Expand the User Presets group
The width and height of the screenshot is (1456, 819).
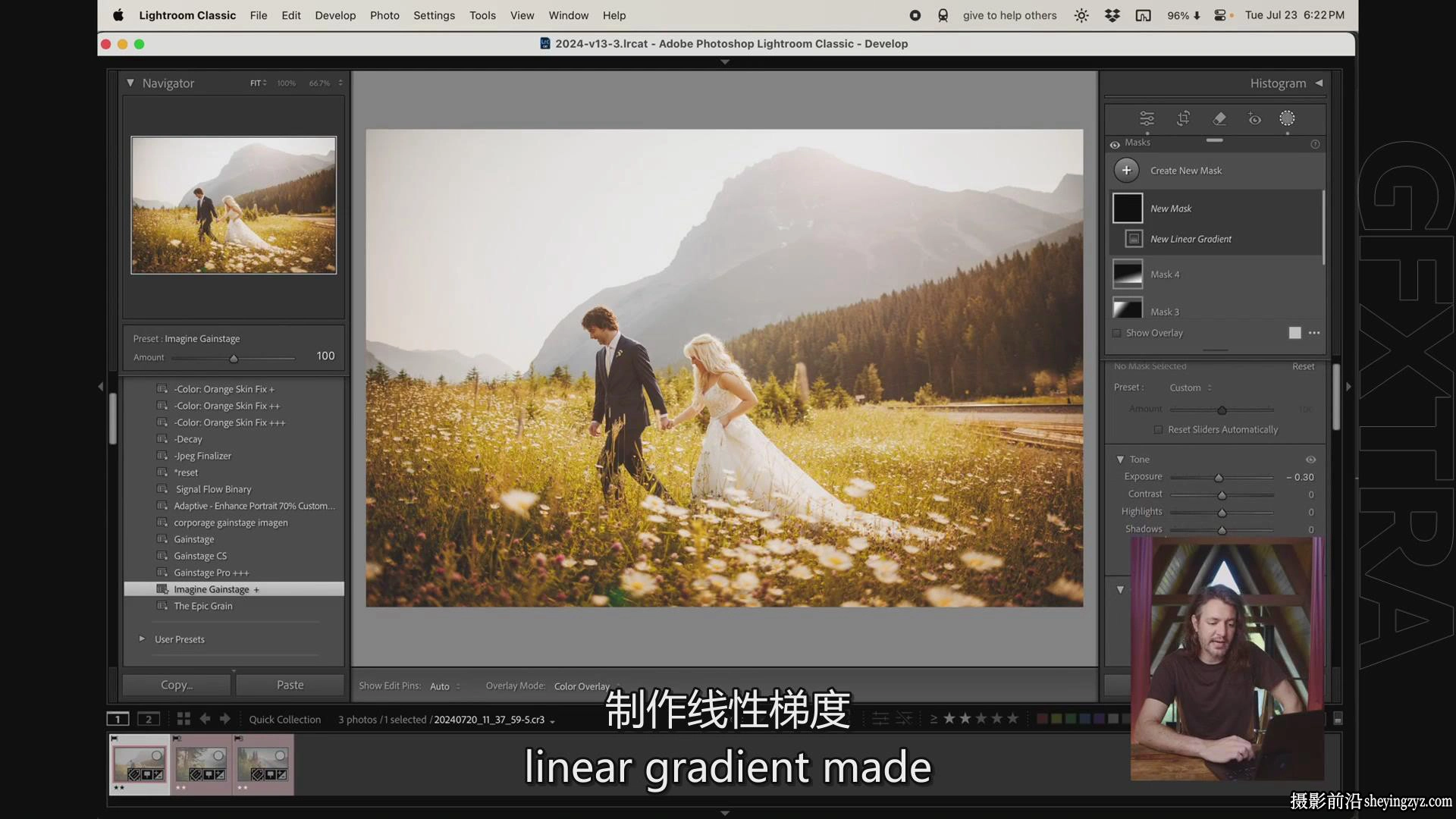coord(142,639)
